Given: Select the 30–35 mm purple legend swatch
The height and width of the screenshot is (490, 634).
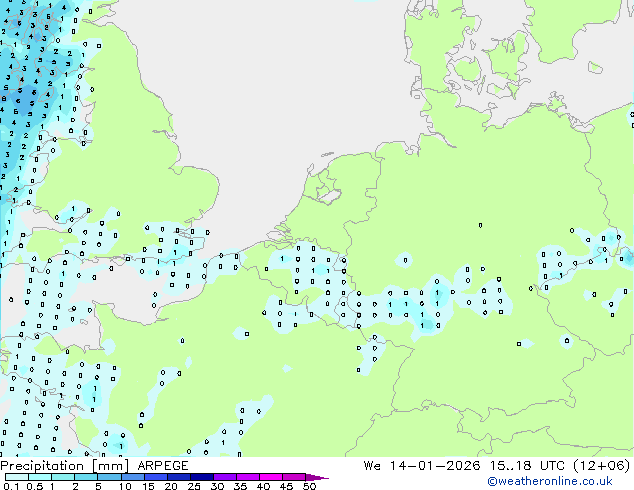Looking at the screenshot, I should click(225, 477).
